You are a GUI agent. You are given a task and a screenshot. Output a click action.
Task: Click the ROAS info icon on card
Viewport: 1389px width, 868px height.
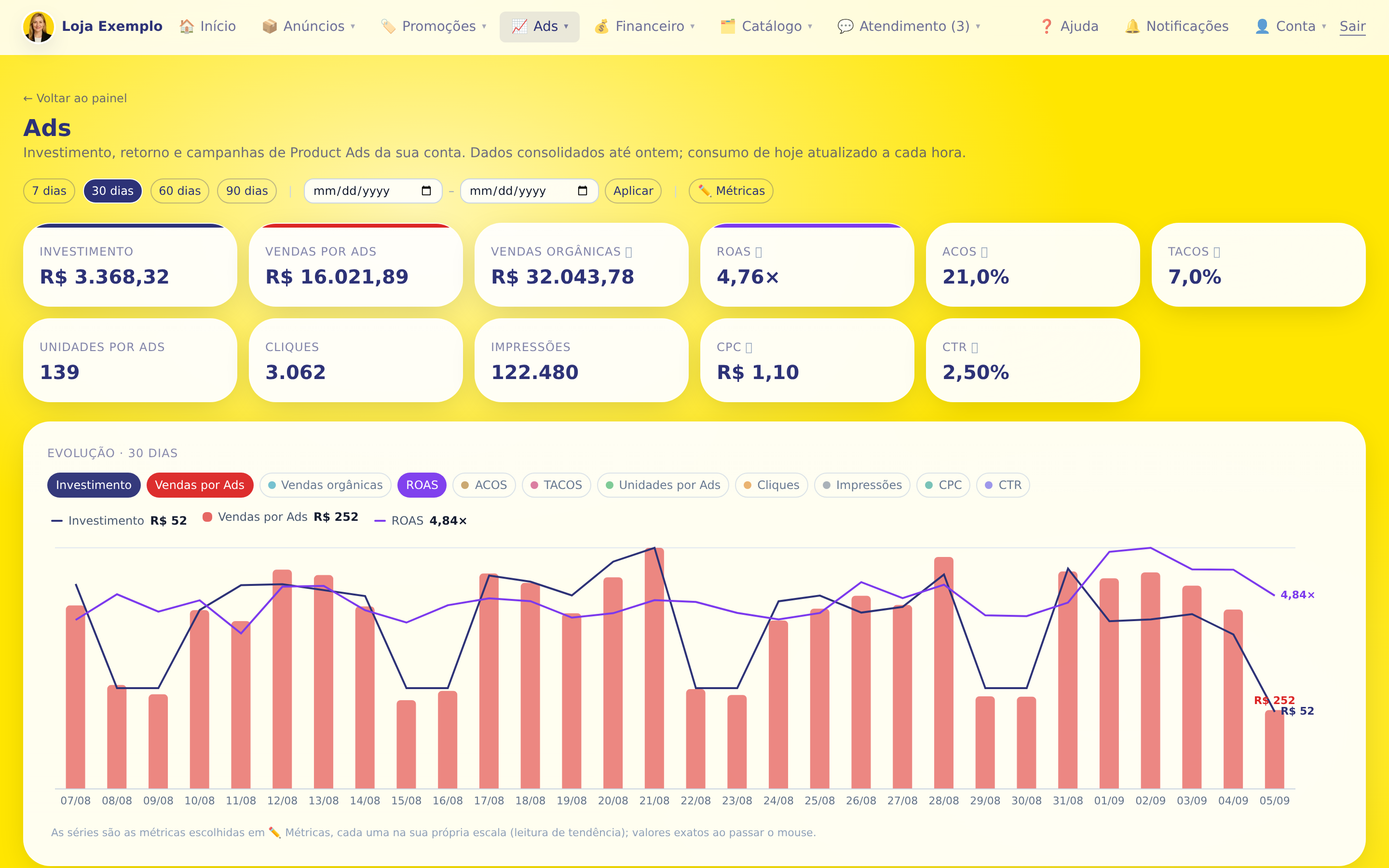759,252
